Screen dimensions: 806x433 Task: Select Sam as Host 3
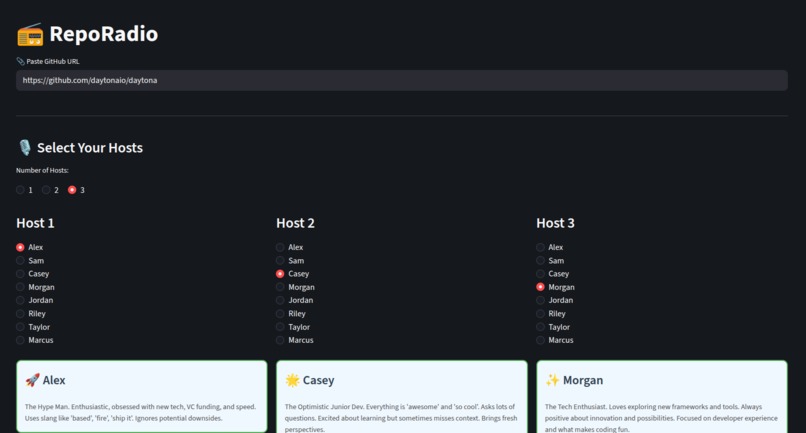coord(550,261)
